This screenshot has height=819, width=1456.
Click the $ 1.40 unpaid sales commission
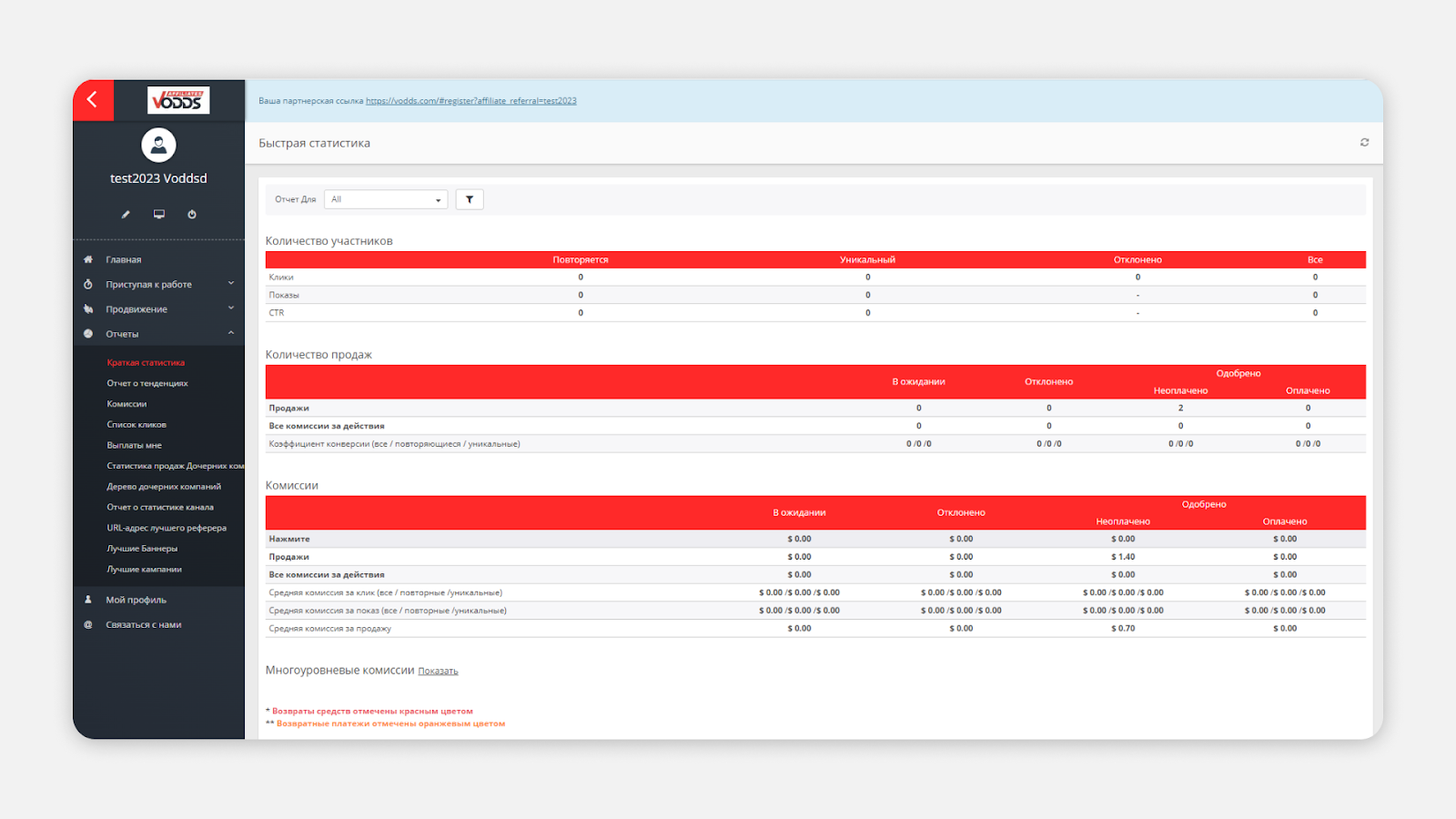tap(1123, 557)
